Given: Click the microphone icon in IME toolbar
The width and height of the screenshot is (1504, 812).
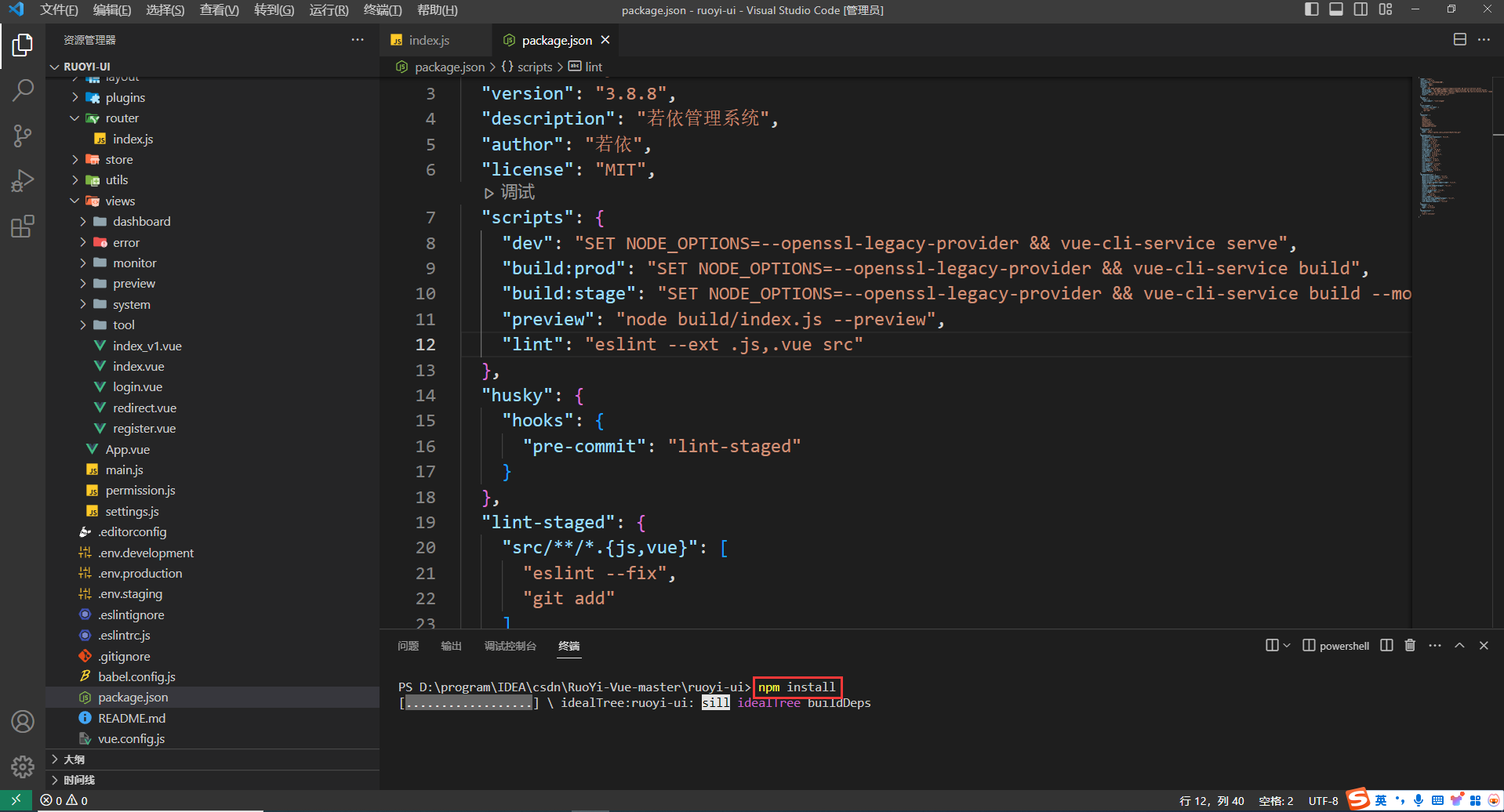Looking at the screenshot, I should pyautogui.click(x=1419, y=800).
